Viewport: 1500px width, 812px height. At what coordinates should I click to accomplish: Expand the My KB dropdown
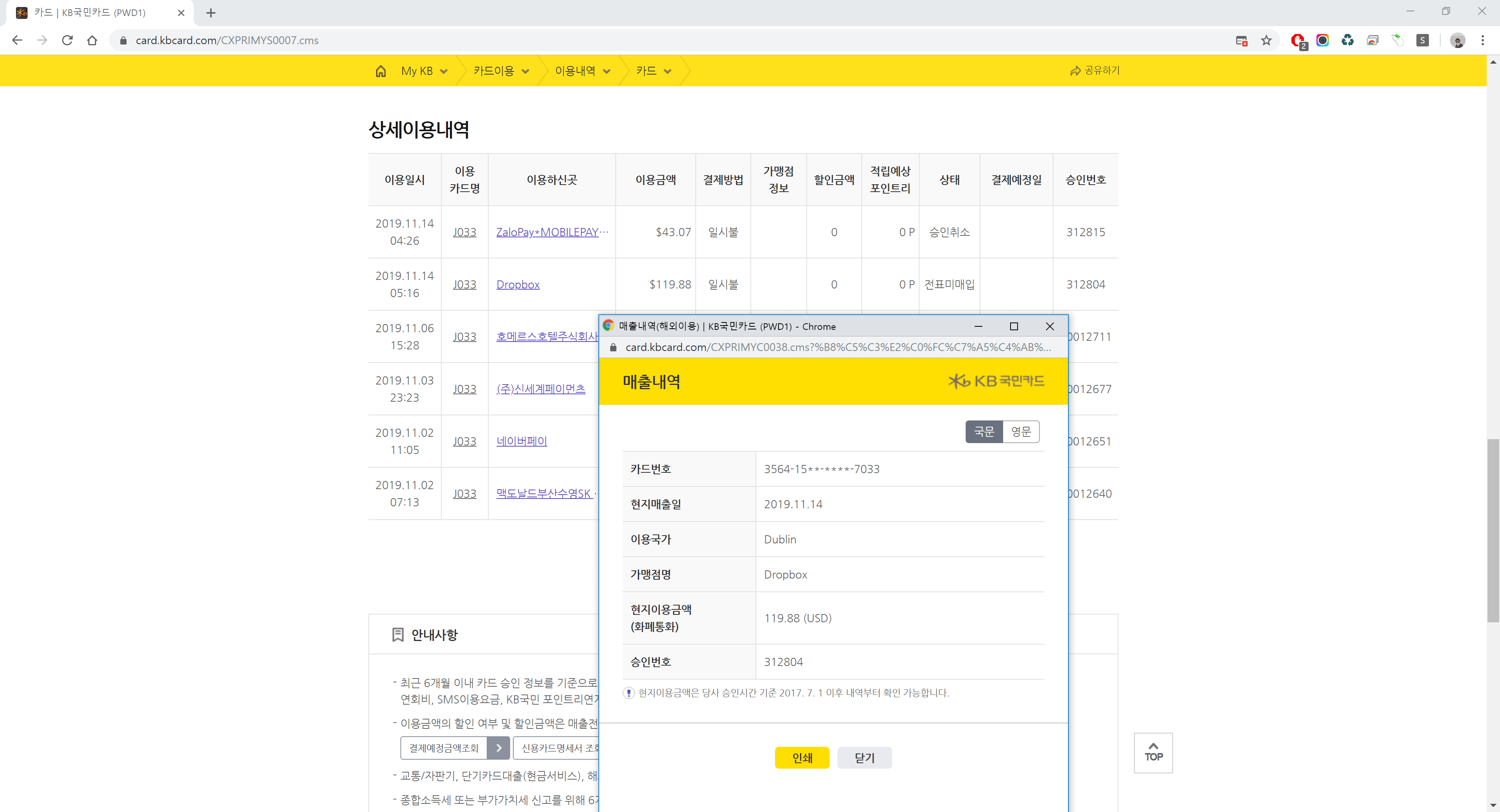[424, 71]
